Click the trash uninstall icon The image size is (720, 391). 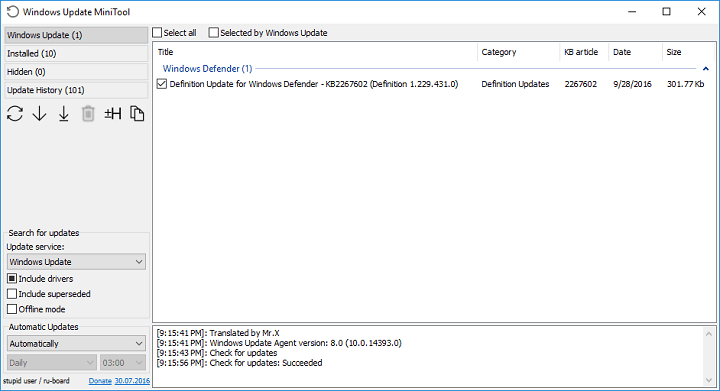[x=88, y=113]
